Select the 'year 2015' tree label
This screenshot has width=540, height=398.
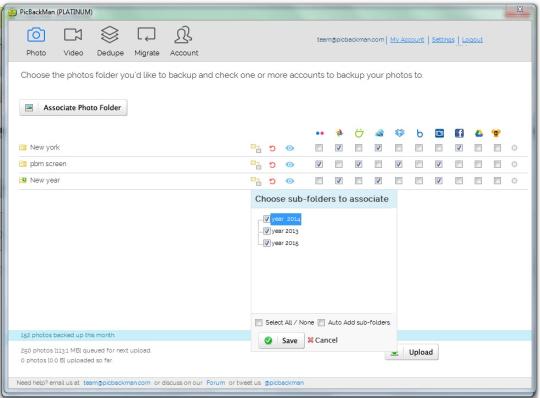click(x=285, y=243)
